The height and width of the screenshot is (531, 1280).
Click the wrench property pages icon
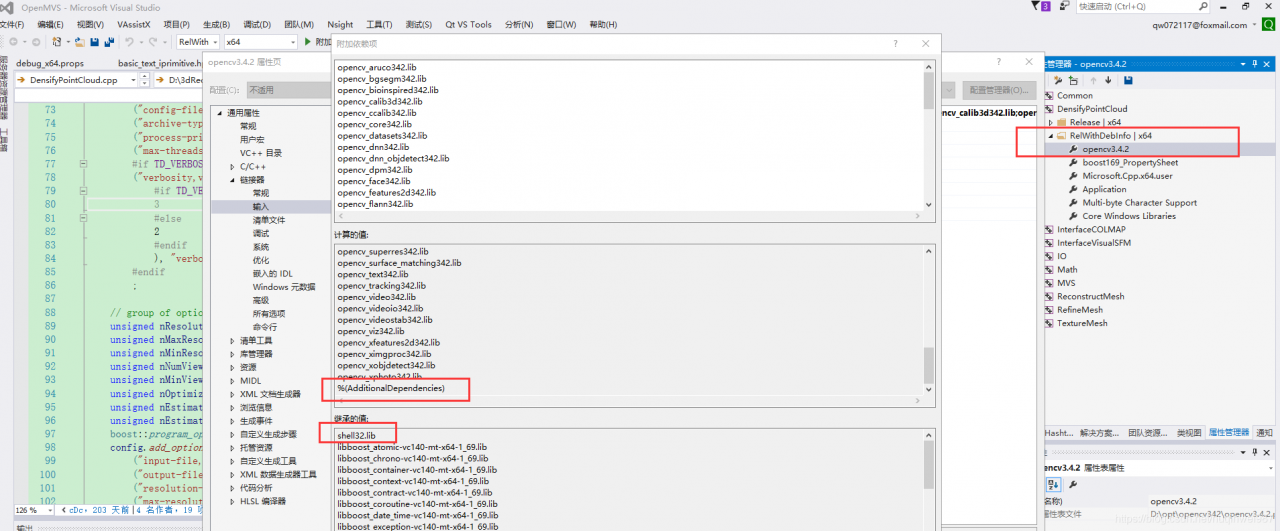1074,484
